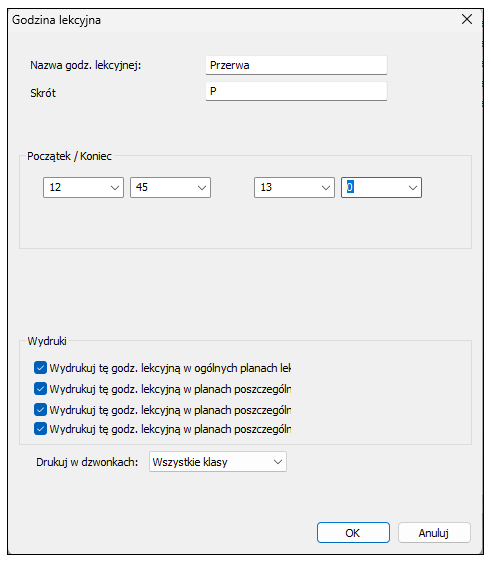491x562 pixels.
Task: Click the Nazwa godz. lekcyjnej field with Przerwa
Action: tap(296, 65)
